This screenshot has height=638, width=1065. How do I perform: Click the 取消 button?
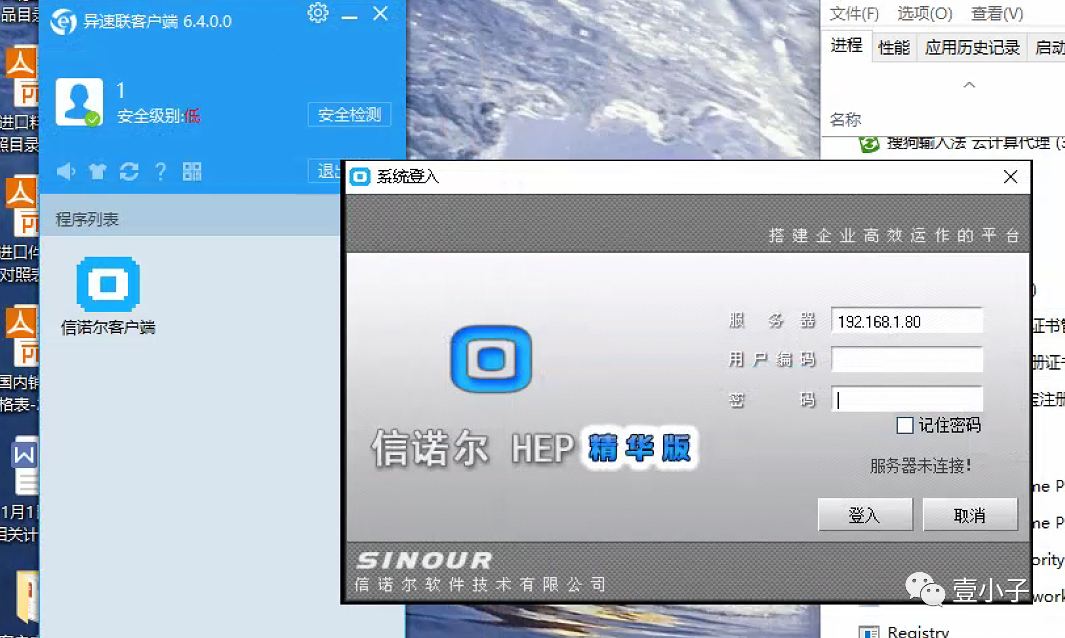970,515
